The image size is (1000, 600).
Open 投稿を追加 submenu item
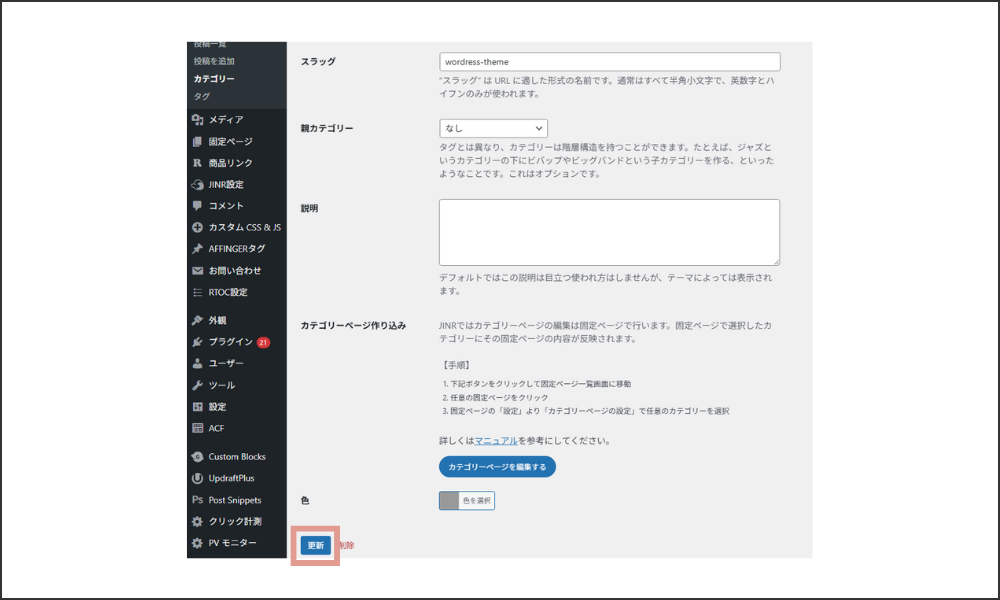click(x=214, y=61)
